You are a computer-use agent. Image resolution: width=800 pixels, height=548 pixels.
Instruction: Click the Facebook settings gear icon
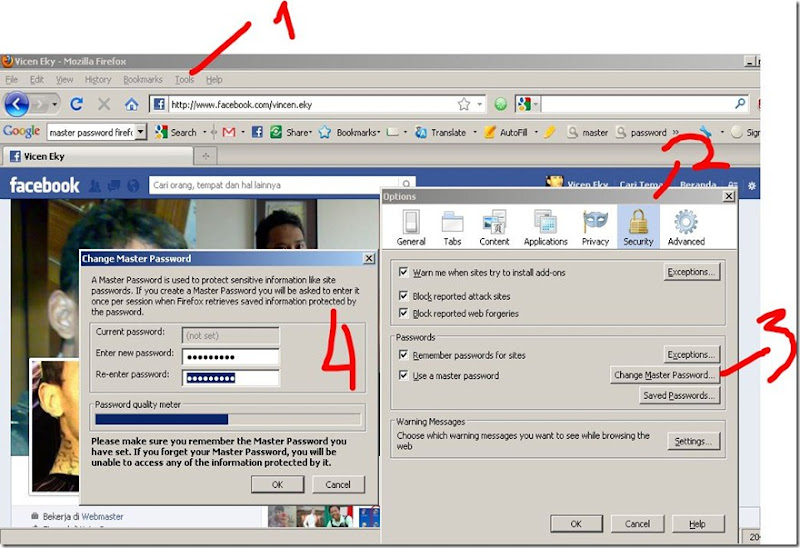point(752,186)
